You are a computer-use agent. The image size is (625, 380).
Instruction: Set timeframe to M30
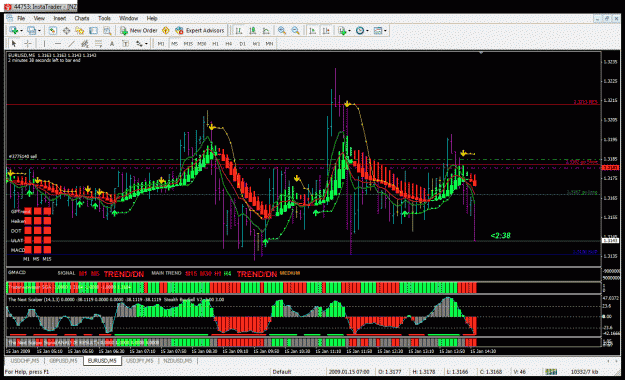(x=202, y=43)
